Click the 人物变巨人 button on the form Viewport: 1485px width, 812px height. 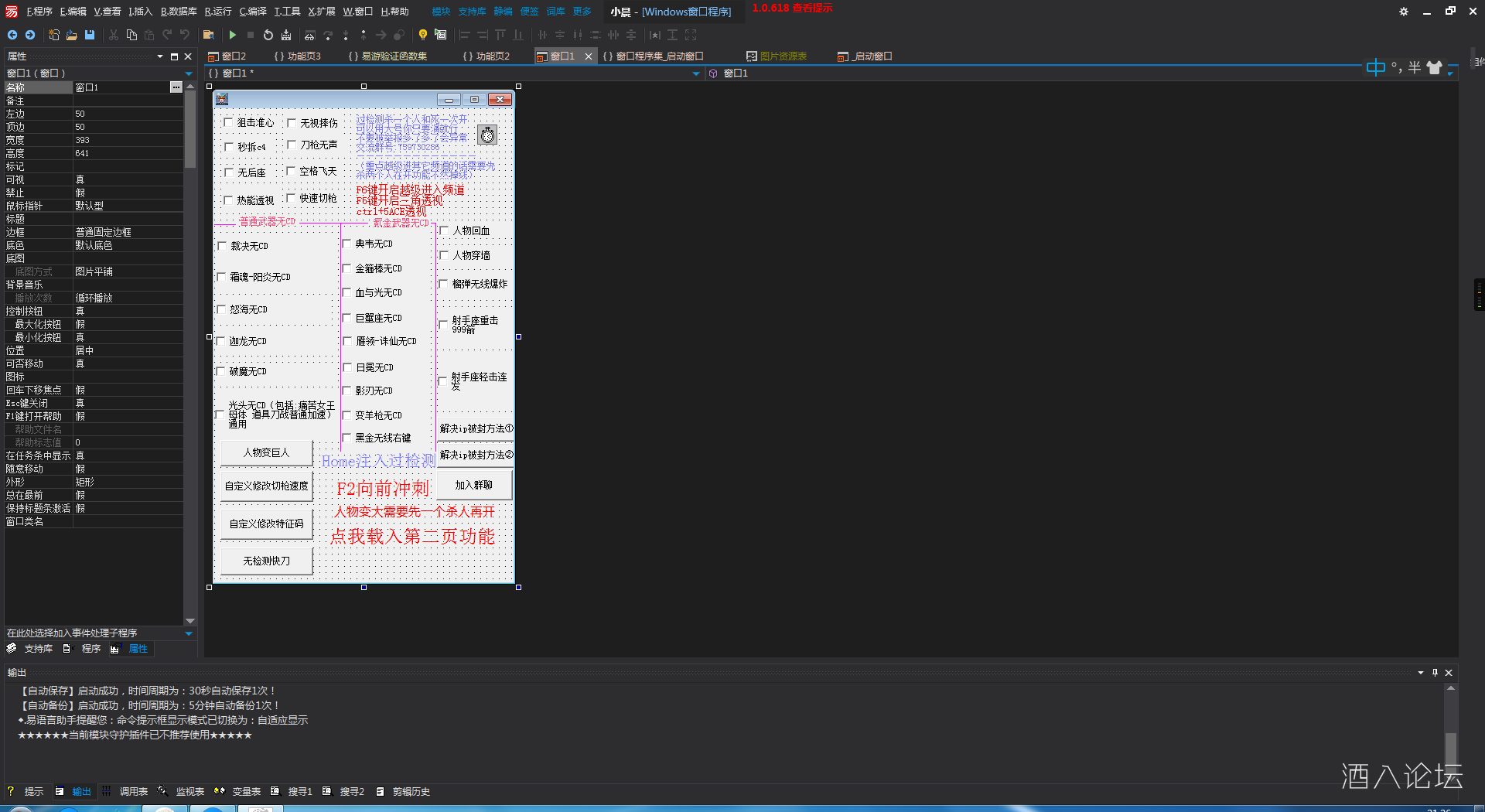click(266, 452)
